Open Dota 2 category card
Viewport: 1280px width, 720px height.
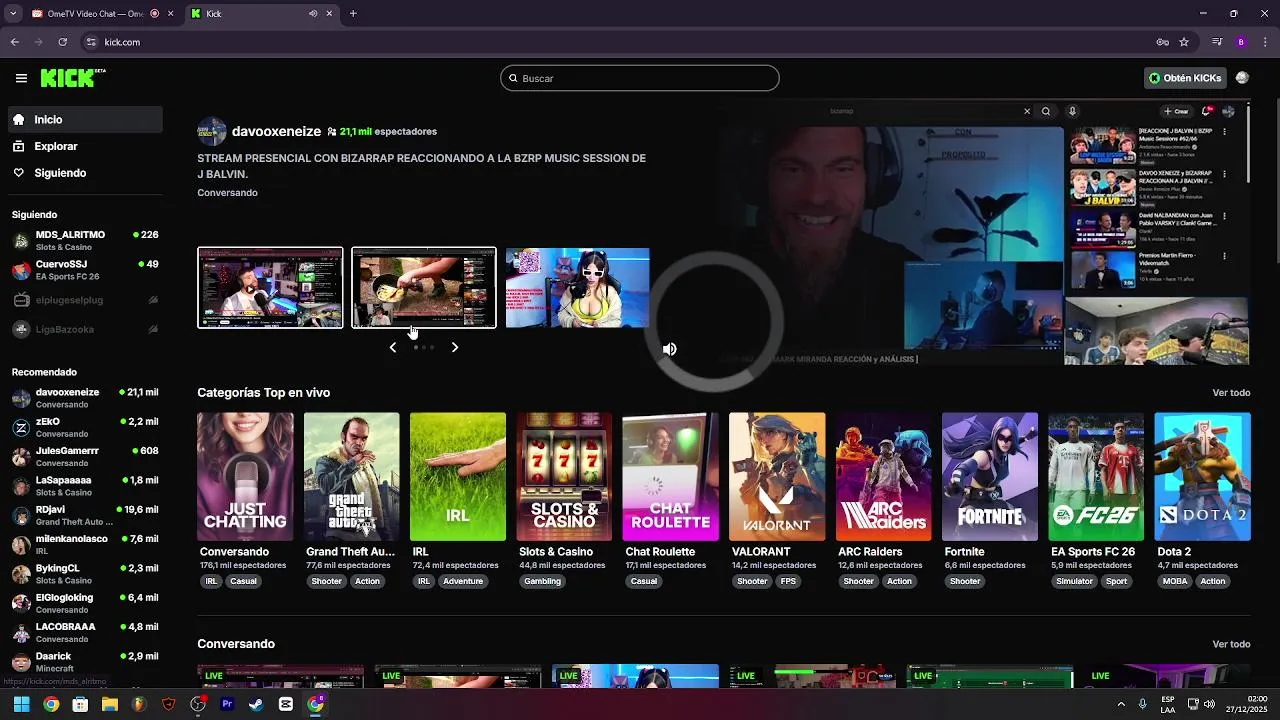point(1202,477)
